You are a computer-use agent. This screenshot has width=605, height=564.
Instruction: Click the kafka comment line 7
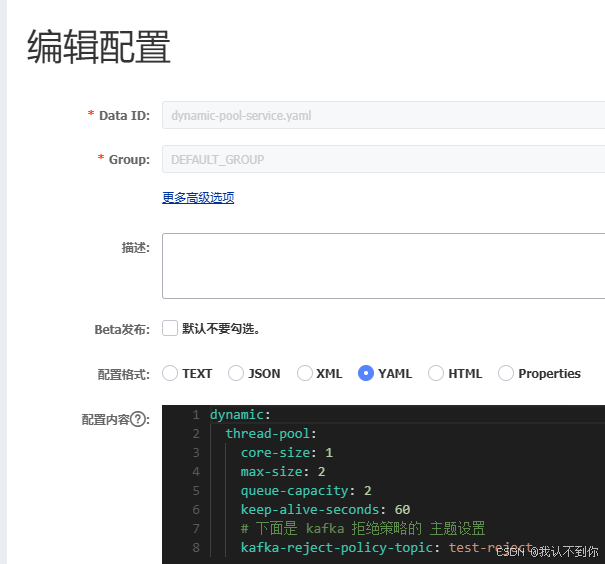pos(363,529)
